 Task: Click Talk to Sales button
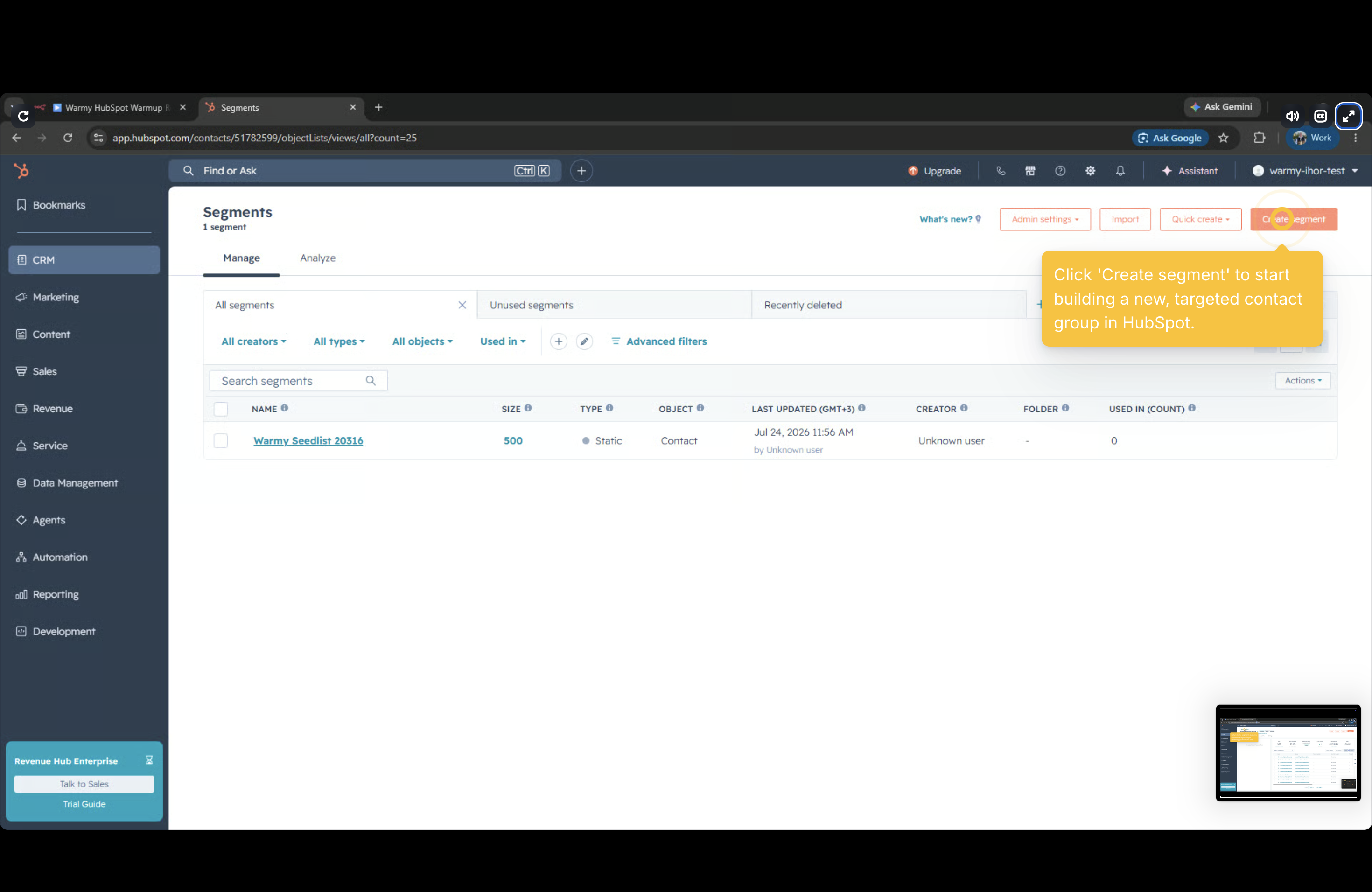click(84, 784)
